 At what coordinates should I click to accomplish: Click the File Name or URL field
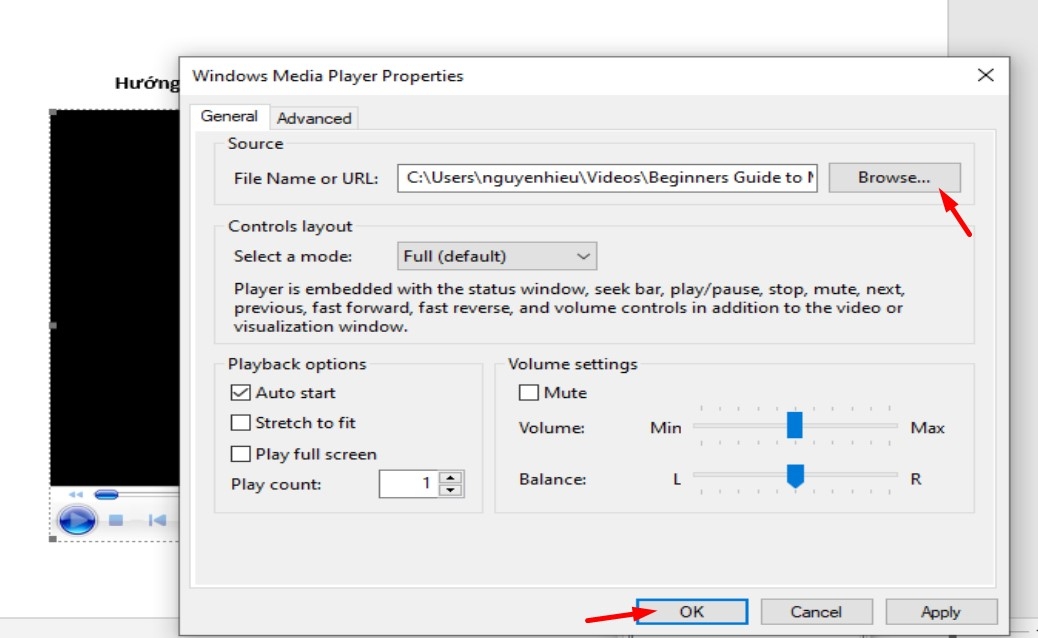pos(607,178)
